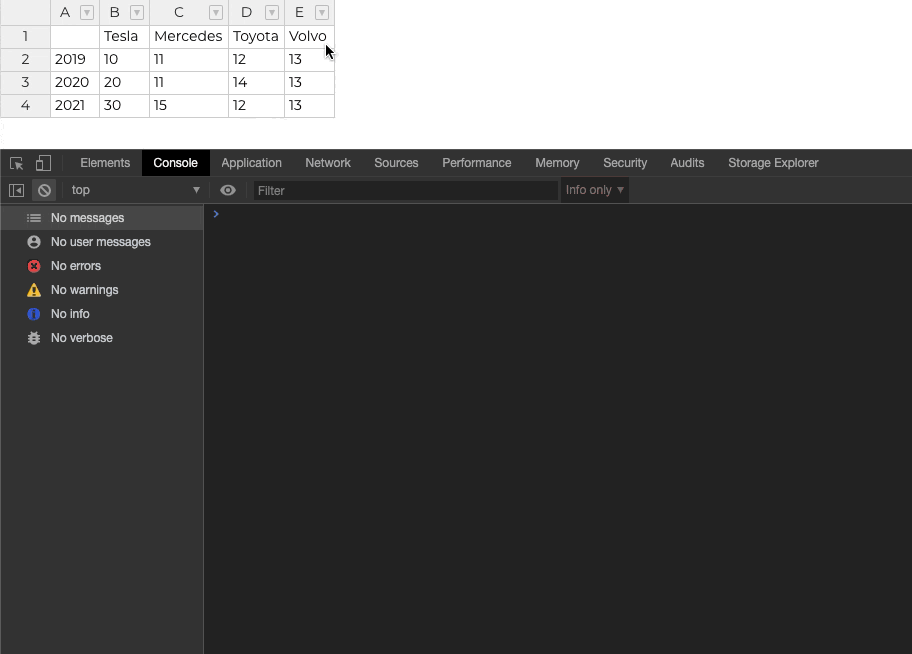Select the empty cell A1
Screen dimensions: 912x654
click(x=75, y=37)
